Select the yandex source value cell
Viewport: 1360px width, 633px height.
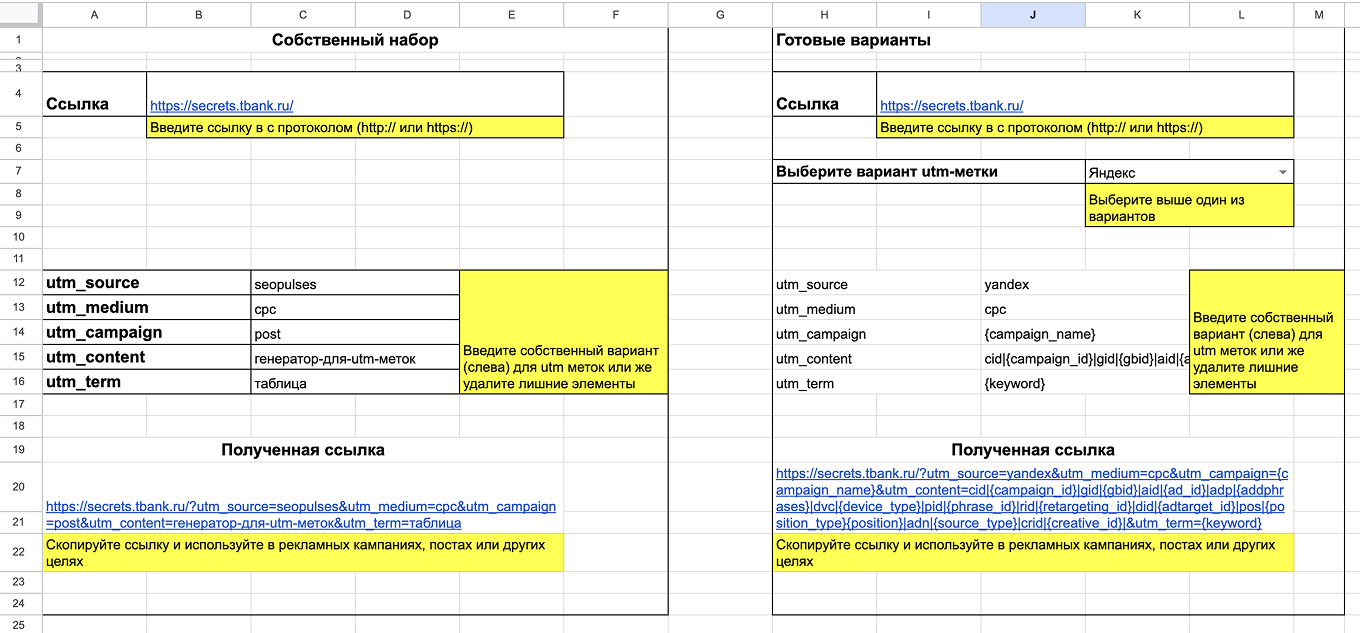(x=1085, y=284)
